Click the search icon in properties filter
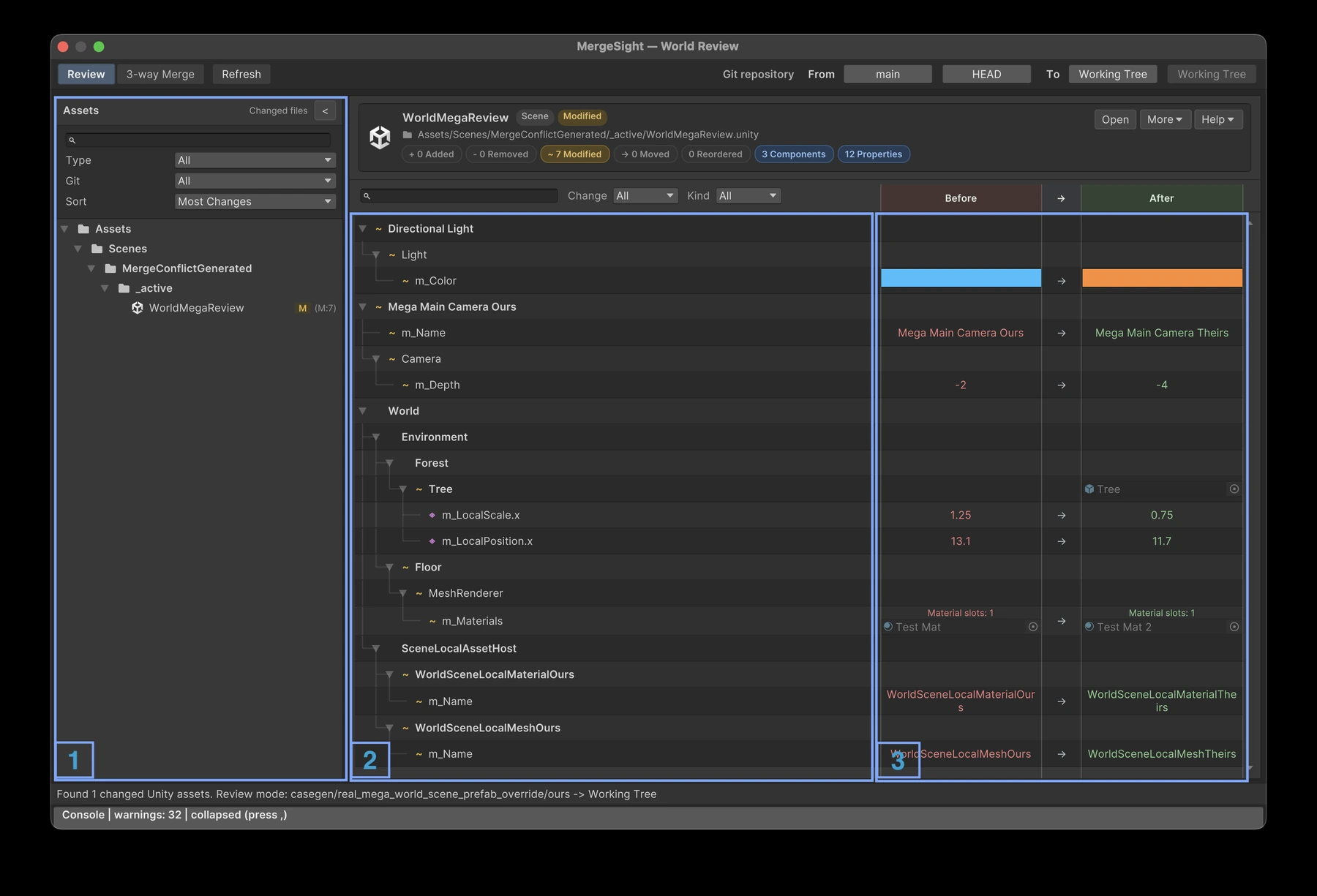Screen dimensions: 1317x896 (367, 196)
